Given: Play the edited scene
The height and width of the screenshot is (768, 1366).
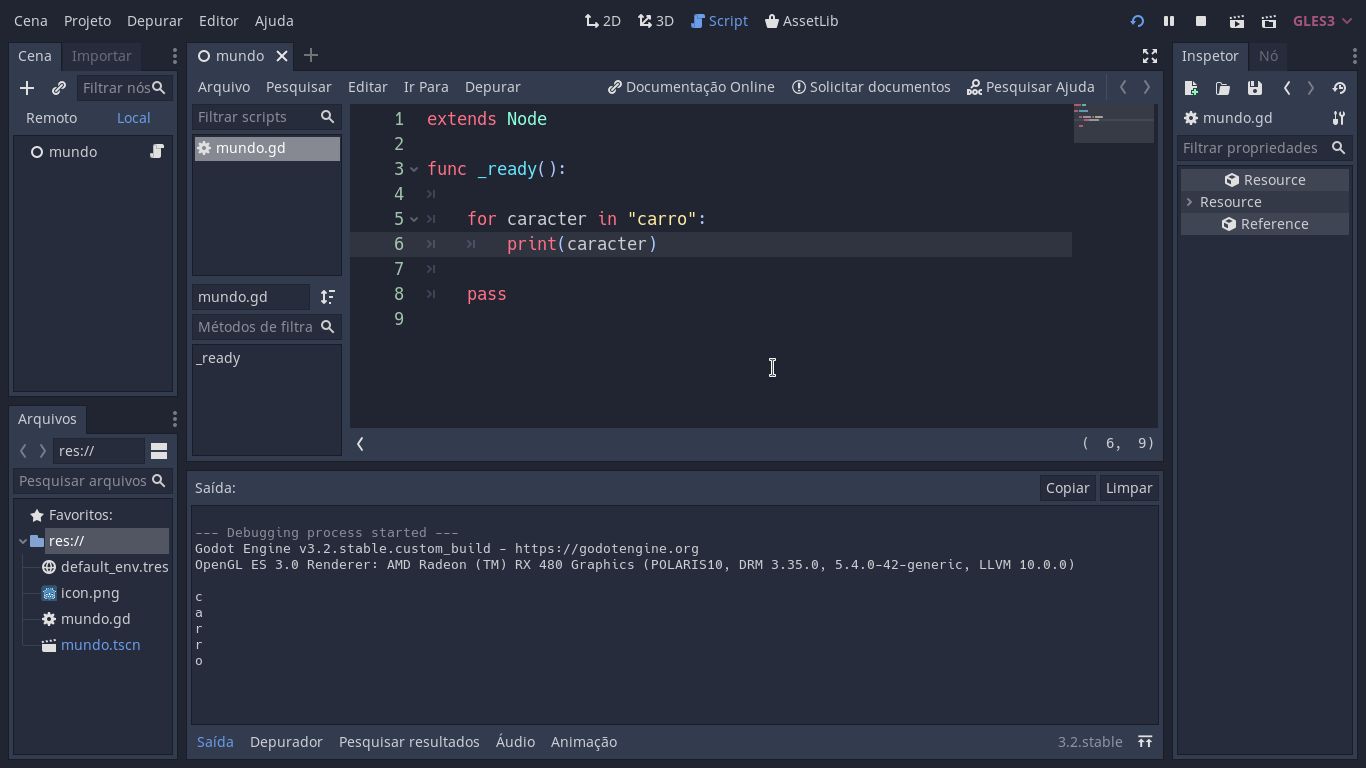Looking at the screenshot, I should tap(1237, 21).
